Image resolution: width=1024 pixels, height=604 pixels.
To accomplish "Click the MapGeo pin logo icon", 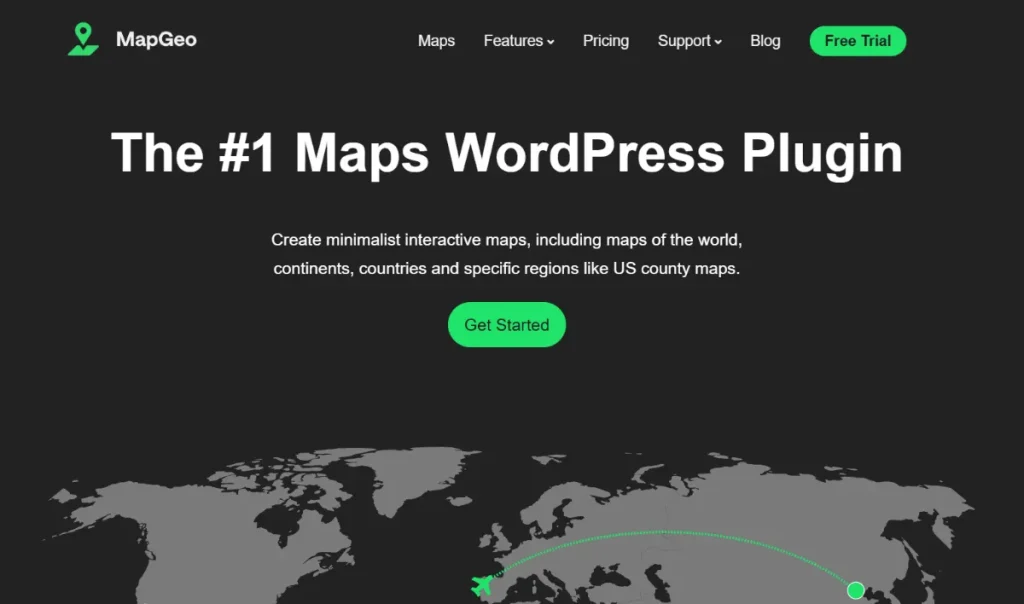I will pyautogui.click(x=83, y=39).
